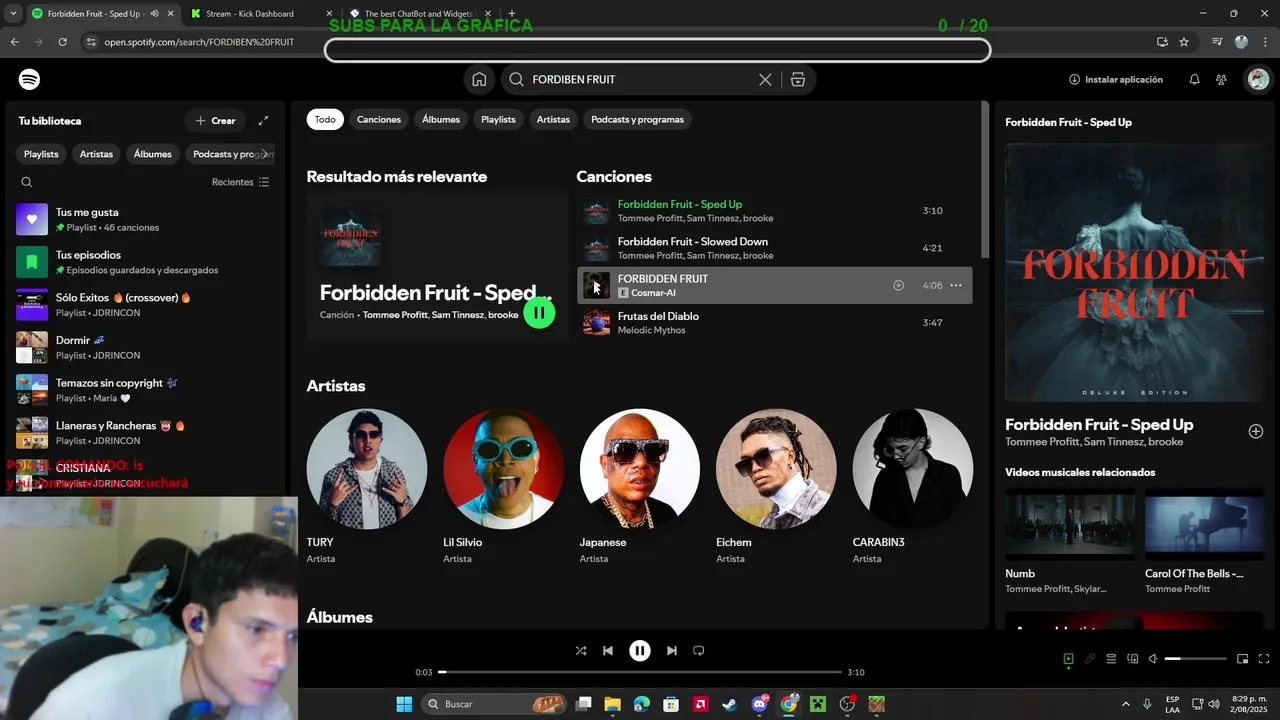Filter search results by Playlists
This screenshot has height=720, width=1280.
(498, 119)
